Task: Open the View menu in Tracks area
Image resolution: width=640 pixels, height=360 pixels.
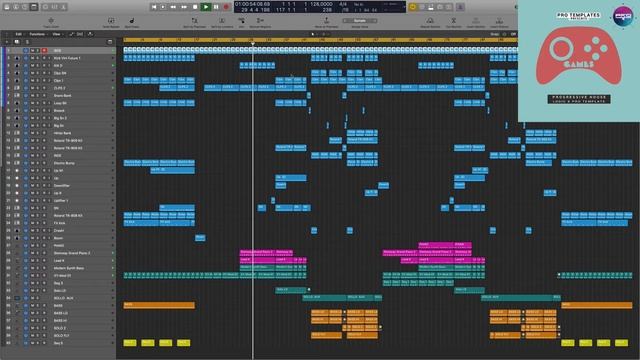Action: click(x=57, y=34)
